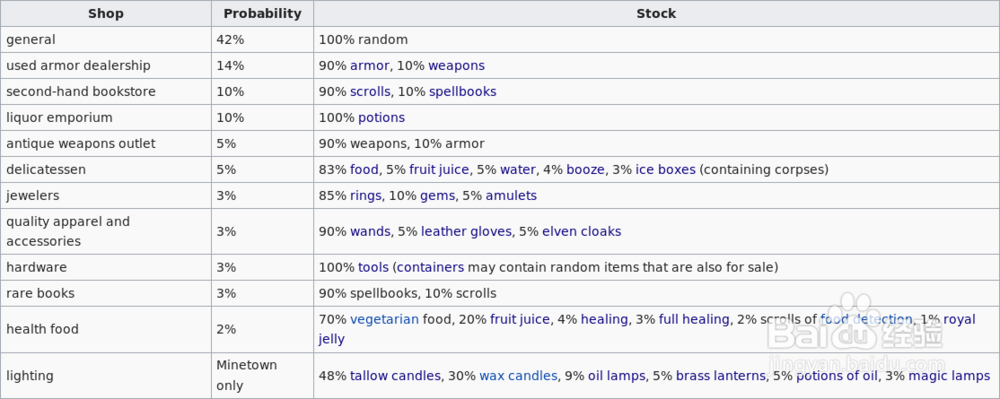Image resolution: width=1000 pixels, height=399 pixels.
Task: Click the food link in delicatessen row
Action: pos(365,170)
